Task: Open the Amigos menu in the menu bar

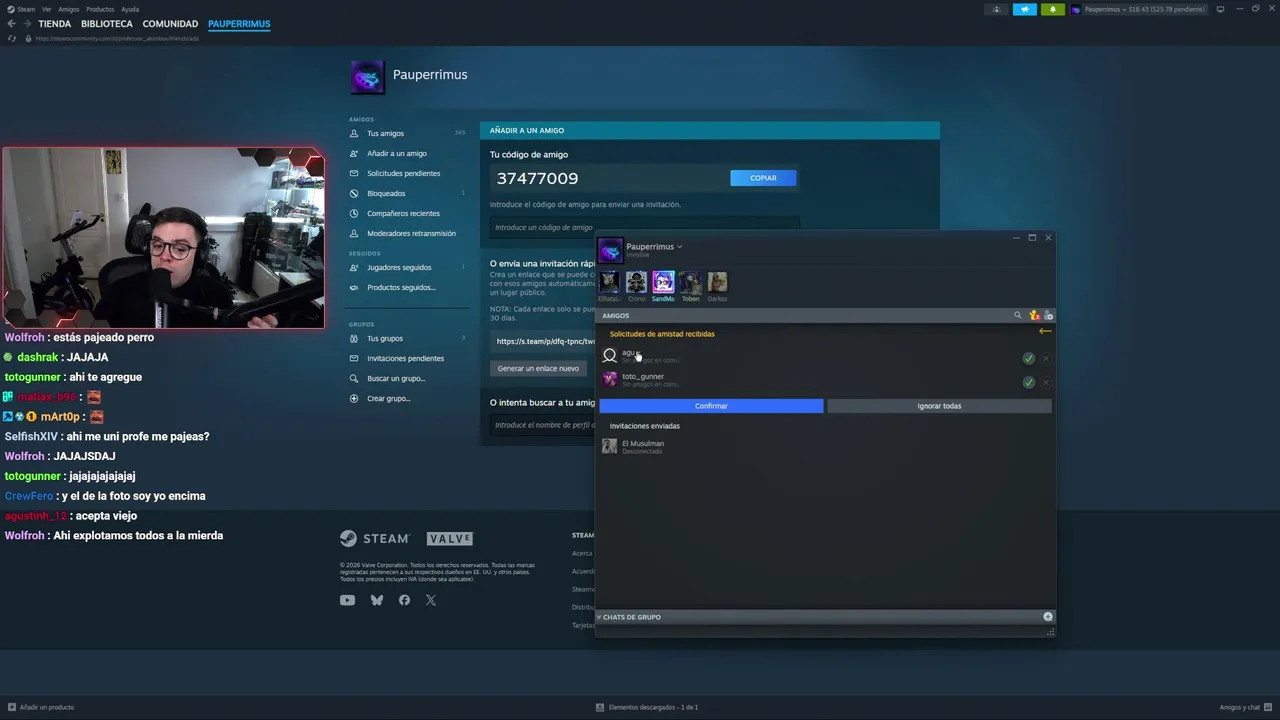Action: [68, 9]
